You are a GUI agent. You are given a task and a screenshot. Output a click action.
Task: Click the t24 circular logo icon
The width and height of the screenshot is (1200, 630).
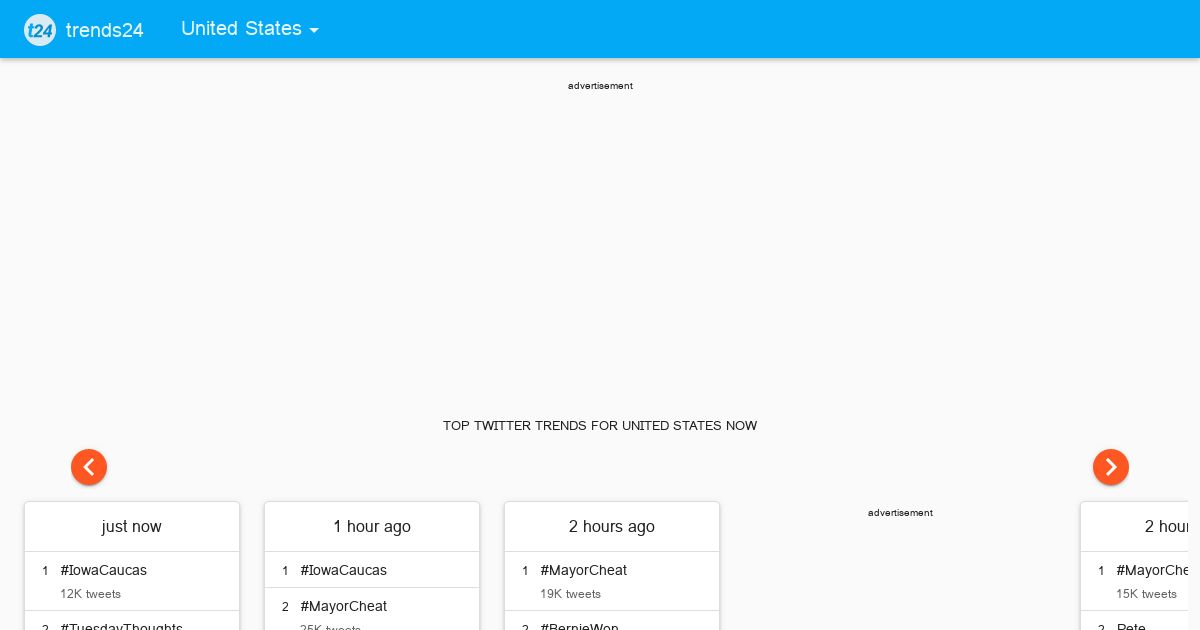click(40, 29)
